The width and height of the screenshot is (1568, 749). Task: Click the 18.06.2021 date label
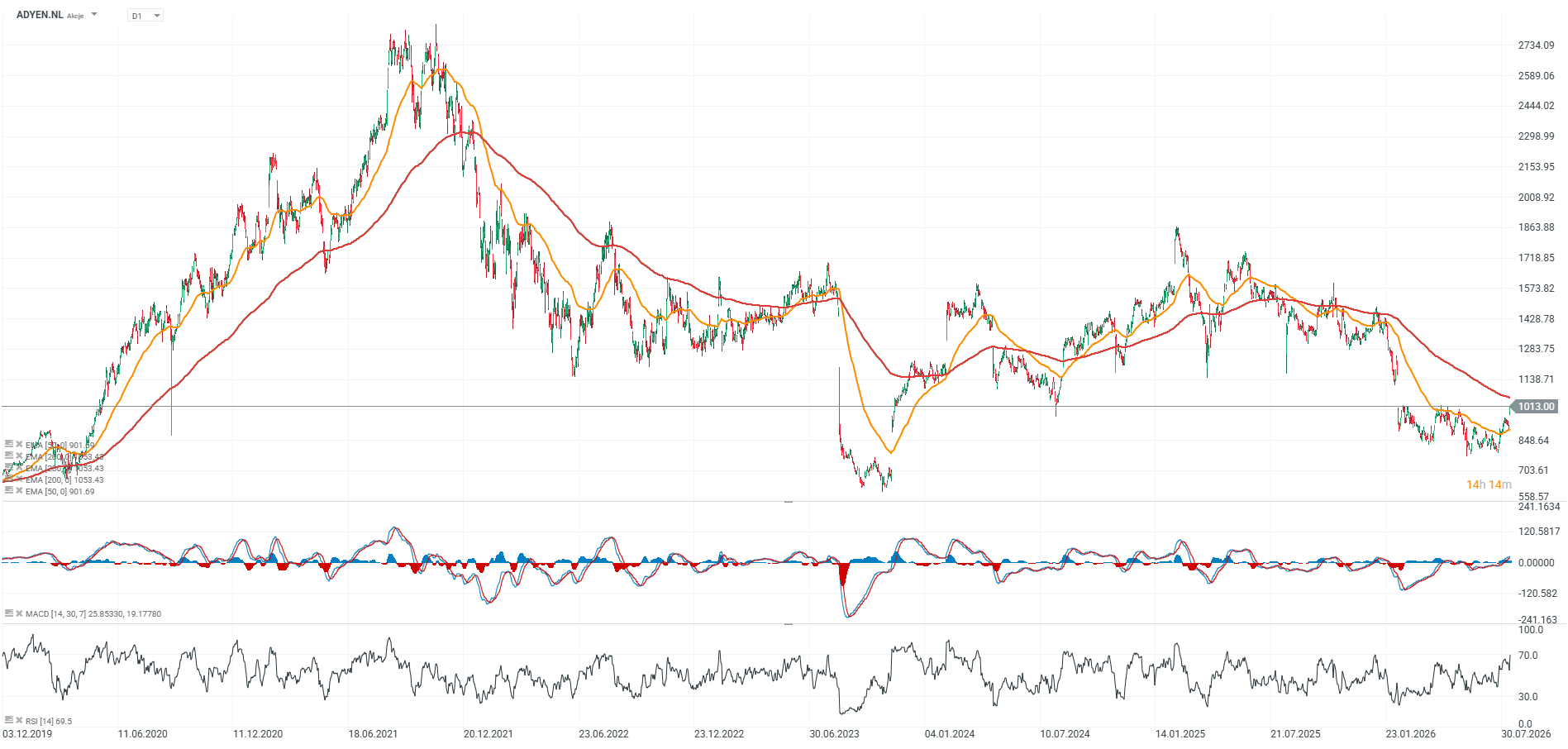pyautogui.click(x=373, y=734)
